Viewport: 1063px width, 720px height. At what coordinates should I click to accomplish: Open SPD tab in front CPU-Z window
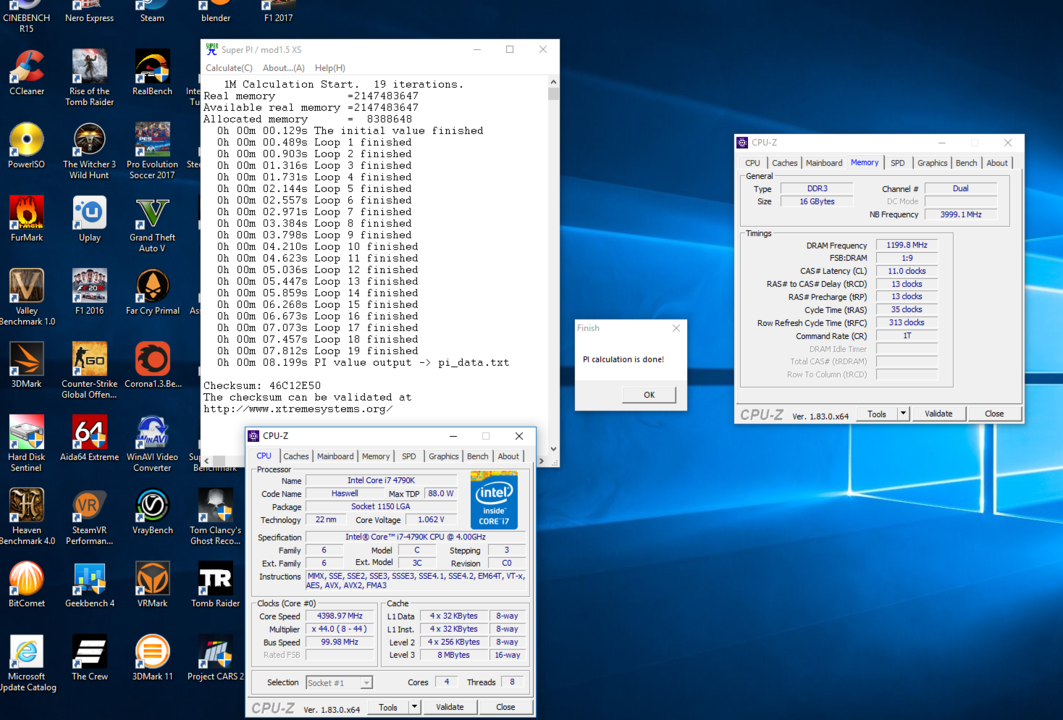pos(409,456)
